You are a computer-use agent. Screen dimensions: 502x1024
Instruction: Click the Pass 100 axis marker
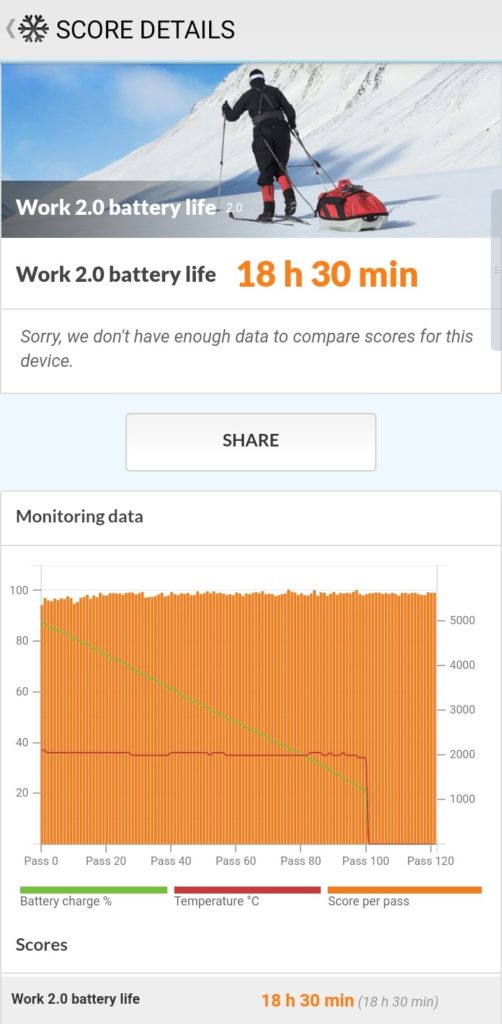tap(366, 861)
